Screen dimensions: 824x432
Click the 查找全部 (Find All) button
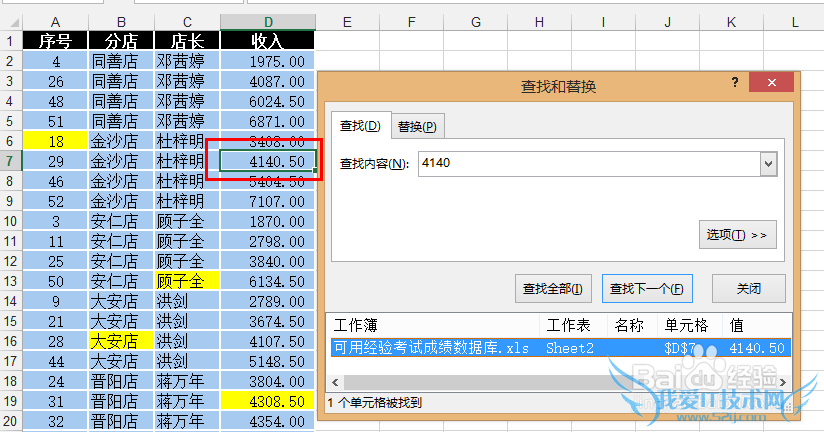(554, 288)
